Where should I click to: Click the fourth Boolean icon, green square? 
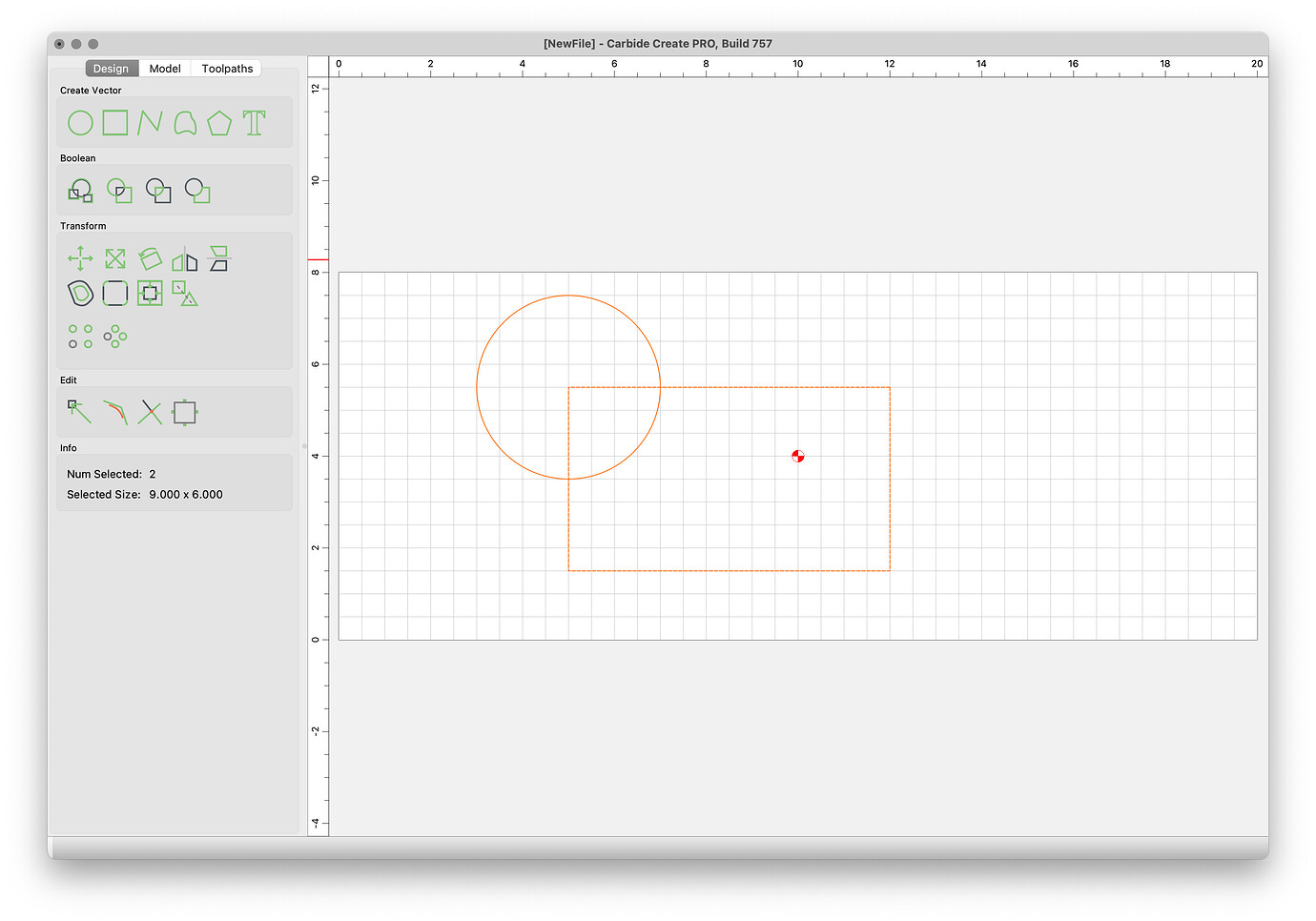pos(197,191)
